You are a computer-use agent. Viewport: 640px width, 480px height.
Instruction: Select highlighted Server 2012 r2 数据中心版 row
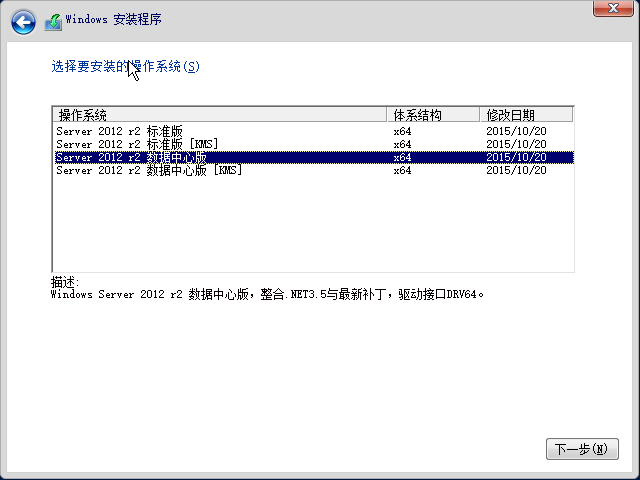click(x=313, y=157)
